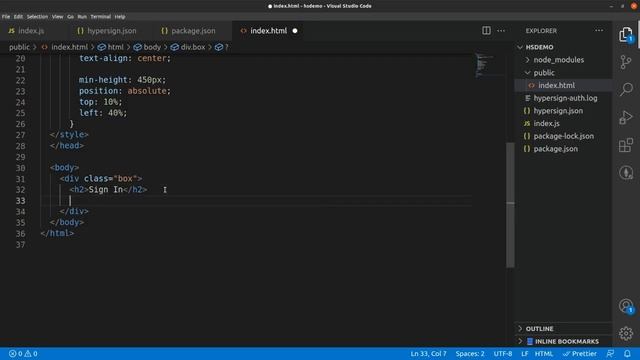Image resolution: width=640 pixels, height=360 pixels.
Task: Collapse the HSDEMO folder section
Action: pos(563,47)
